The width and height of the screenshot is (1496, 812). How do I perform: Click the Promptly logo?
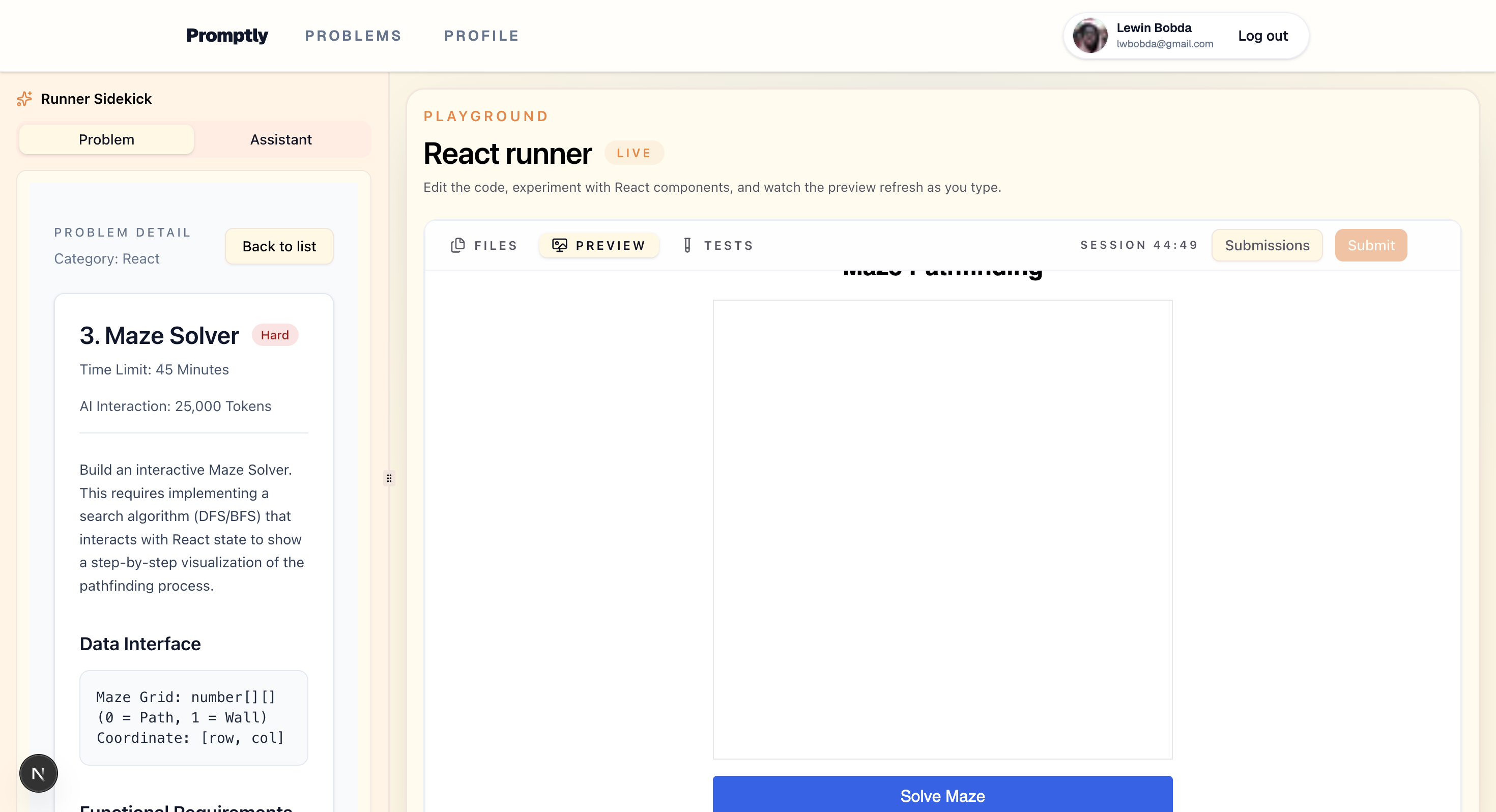(x=227, y=36)
